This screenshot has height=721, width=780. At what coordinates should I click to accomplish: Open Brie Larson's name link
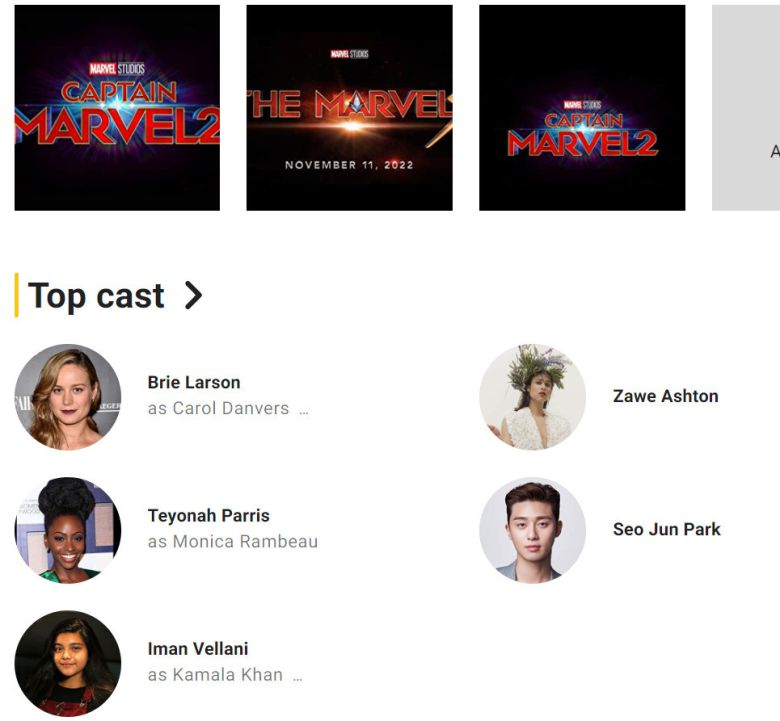point(194,382)
